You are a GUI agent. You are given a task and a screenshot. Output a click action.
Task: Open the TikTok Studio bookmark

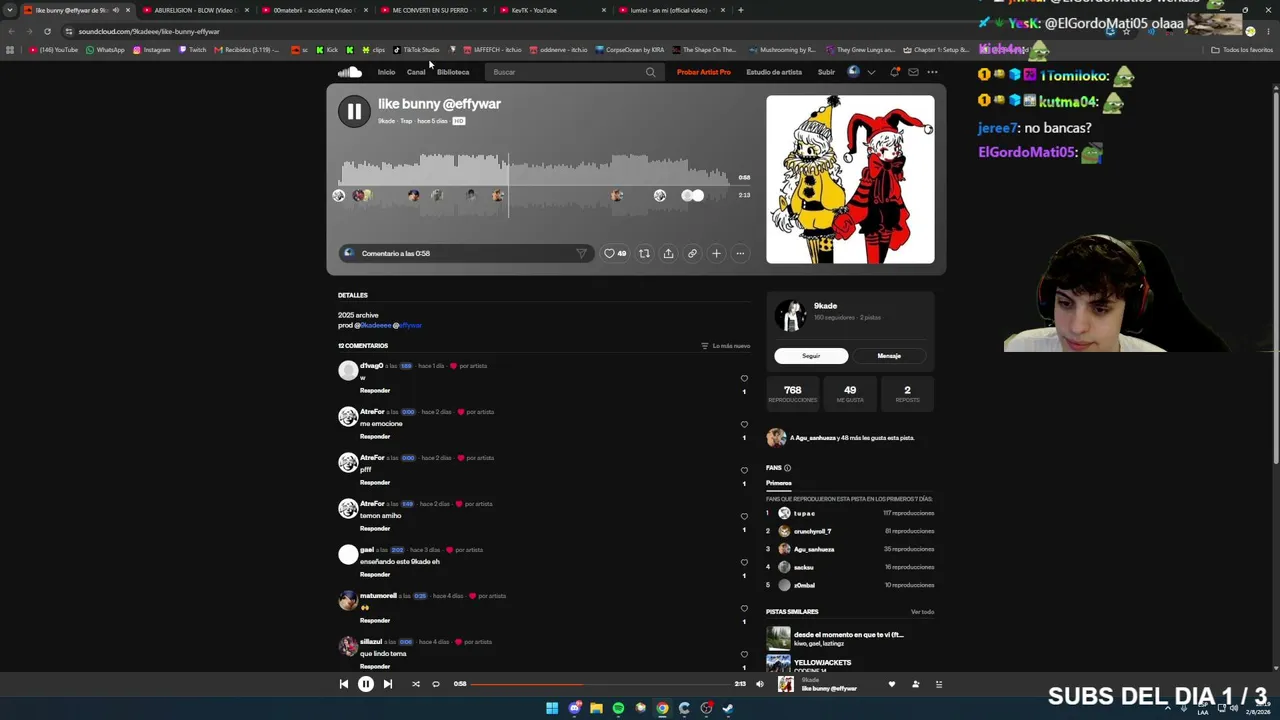coord(416,50)
